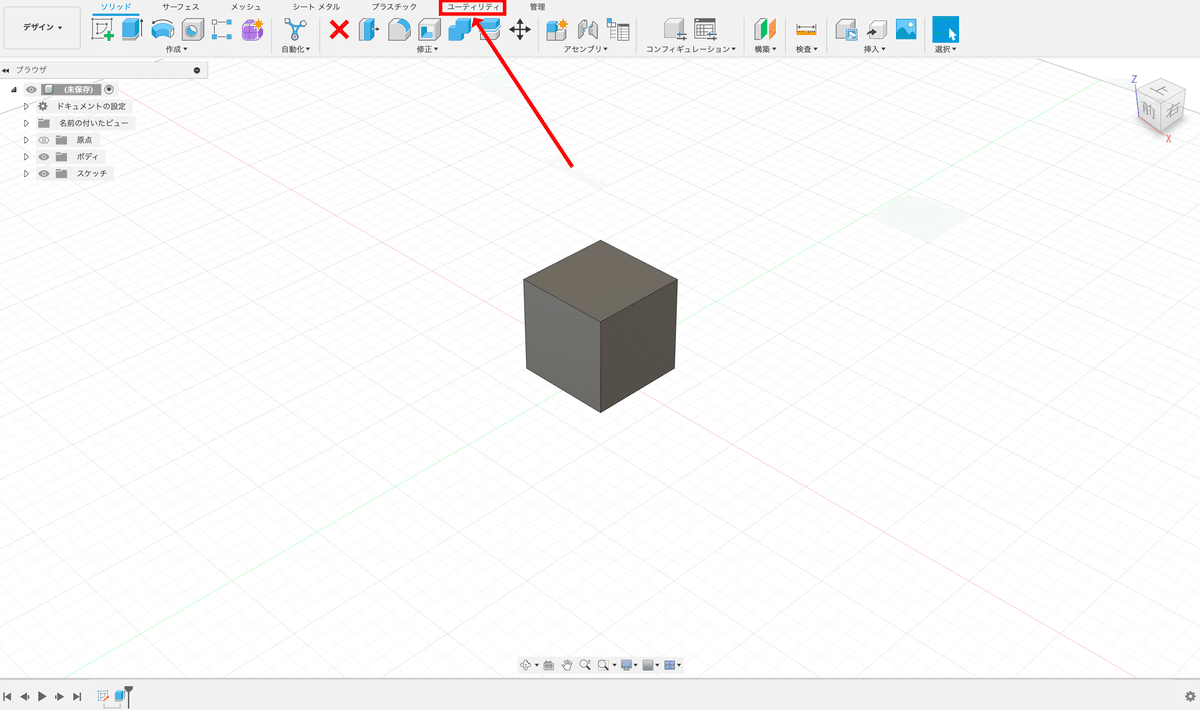Open the アセンブリ dropdown menu

click(x=586, y=48)
